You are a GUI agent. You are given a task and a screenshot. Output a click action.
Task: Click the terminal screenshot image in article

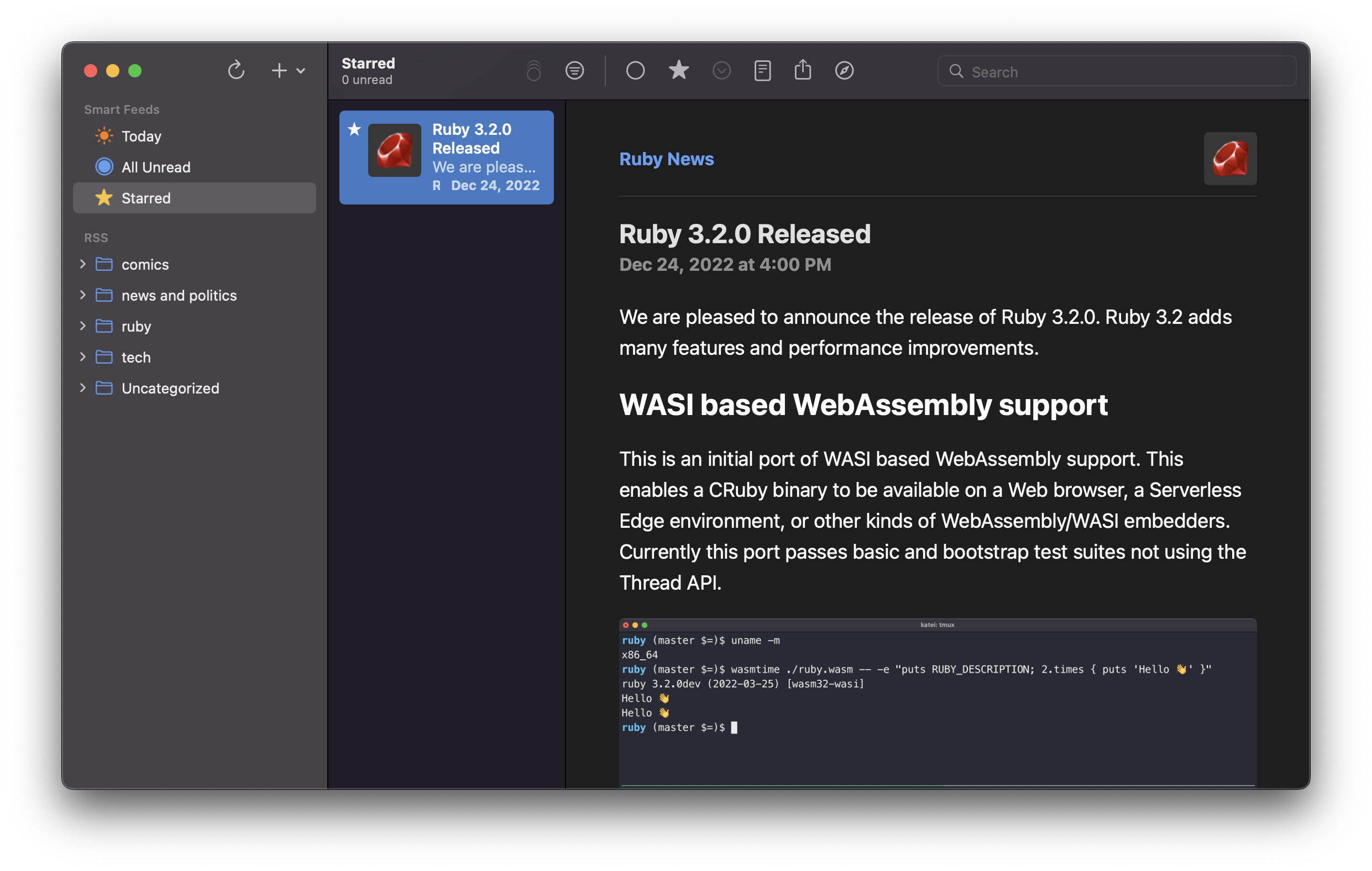pos(938,702)
